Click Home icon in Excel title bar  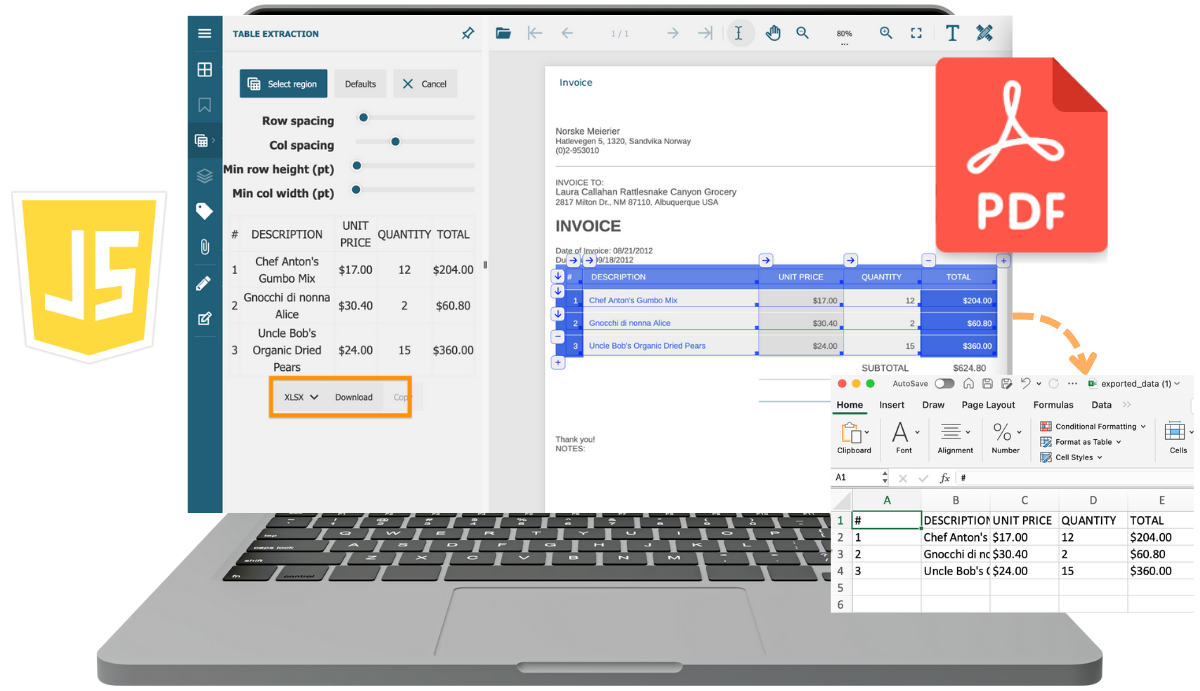coord(968,384)
